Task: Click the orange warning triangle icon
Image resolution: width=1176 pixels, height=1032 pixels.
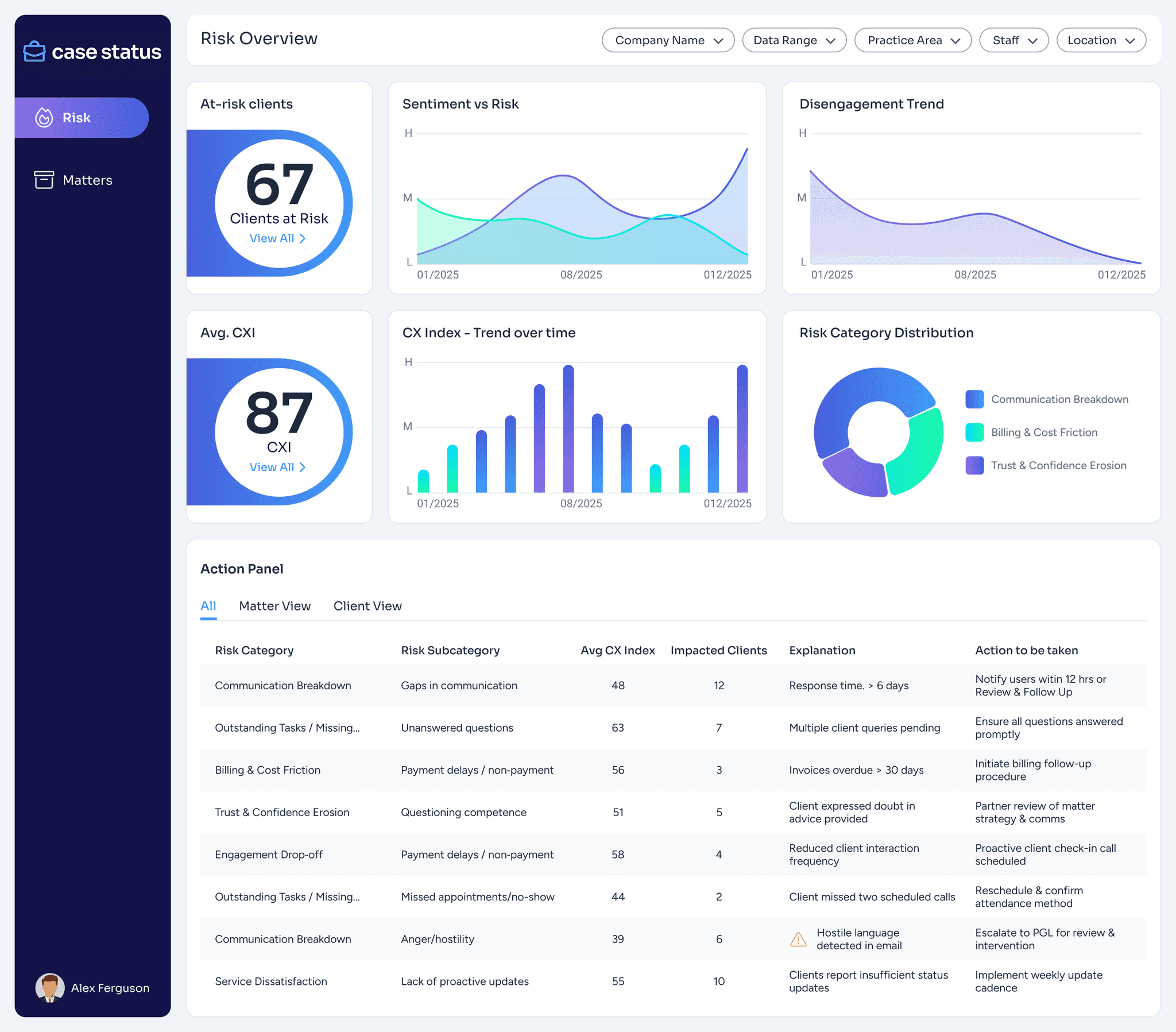Action: 798,940
